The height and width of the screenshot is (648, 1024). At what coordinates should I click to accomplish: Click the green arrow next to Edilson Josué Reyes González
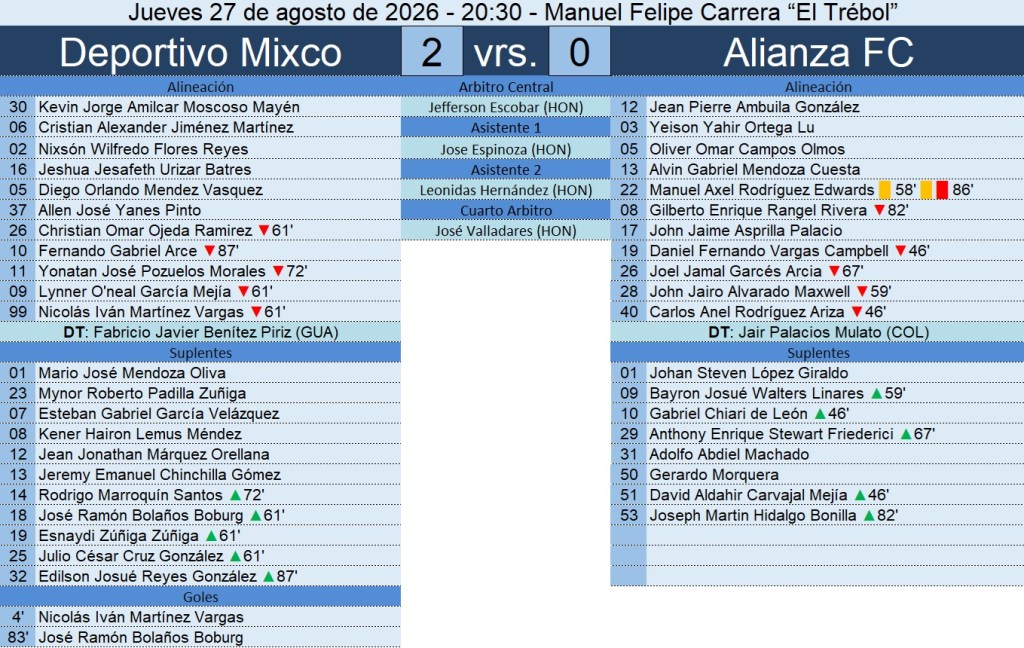tap(268, 577)
